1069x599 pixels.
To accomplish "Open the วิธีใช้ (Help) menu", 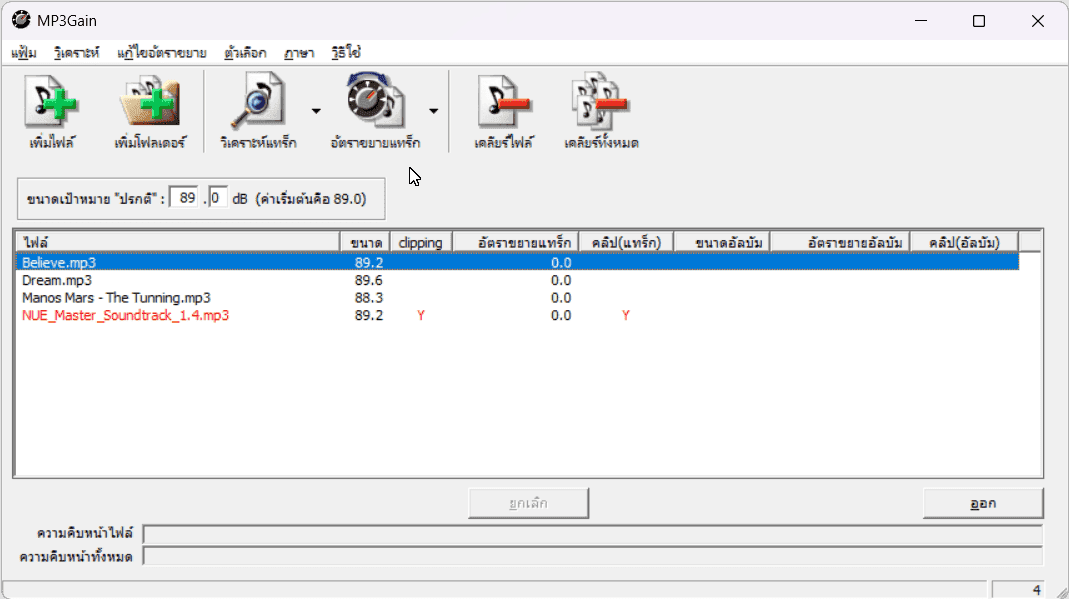I will (346, 52).
